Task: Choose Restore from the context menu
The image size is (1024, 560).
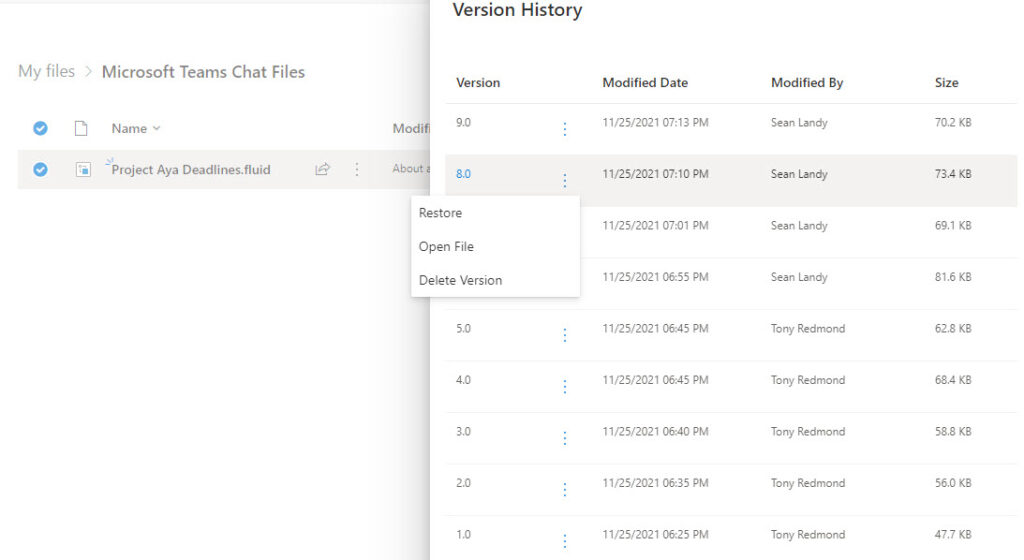Action: tap(440, 213)
